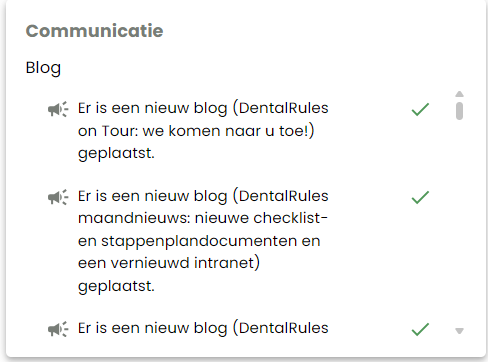Click 'maandnieuws: nieuwe checklist-' text line

203,218
